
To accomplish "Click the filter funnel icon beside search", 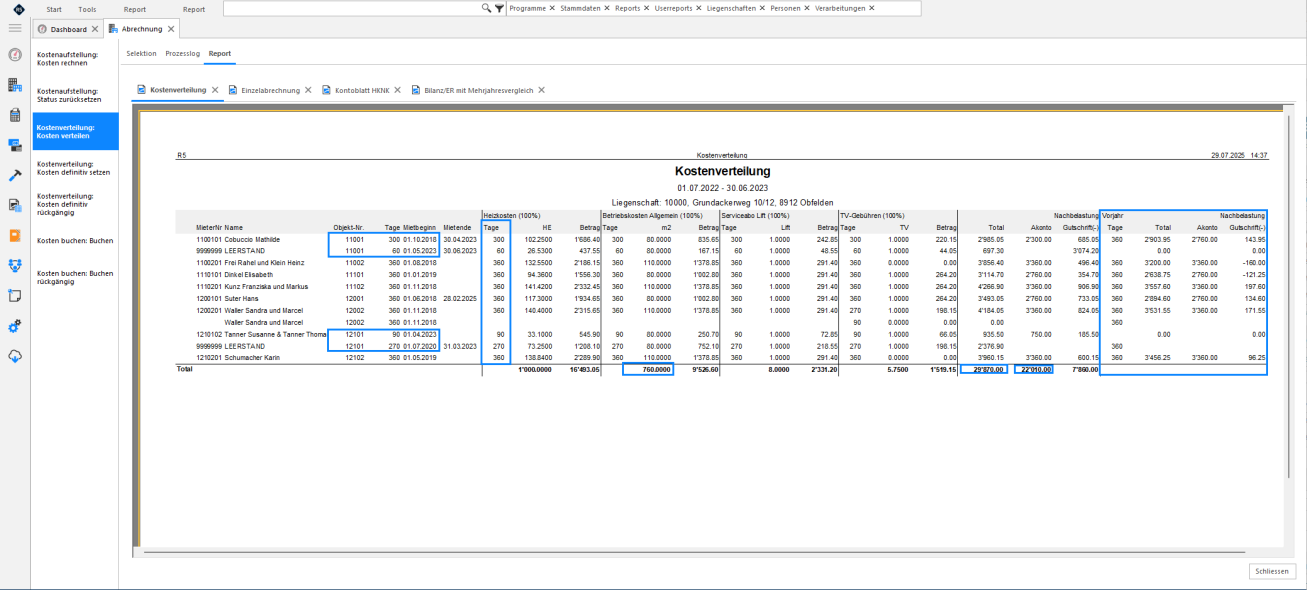I will pos(499,8).
